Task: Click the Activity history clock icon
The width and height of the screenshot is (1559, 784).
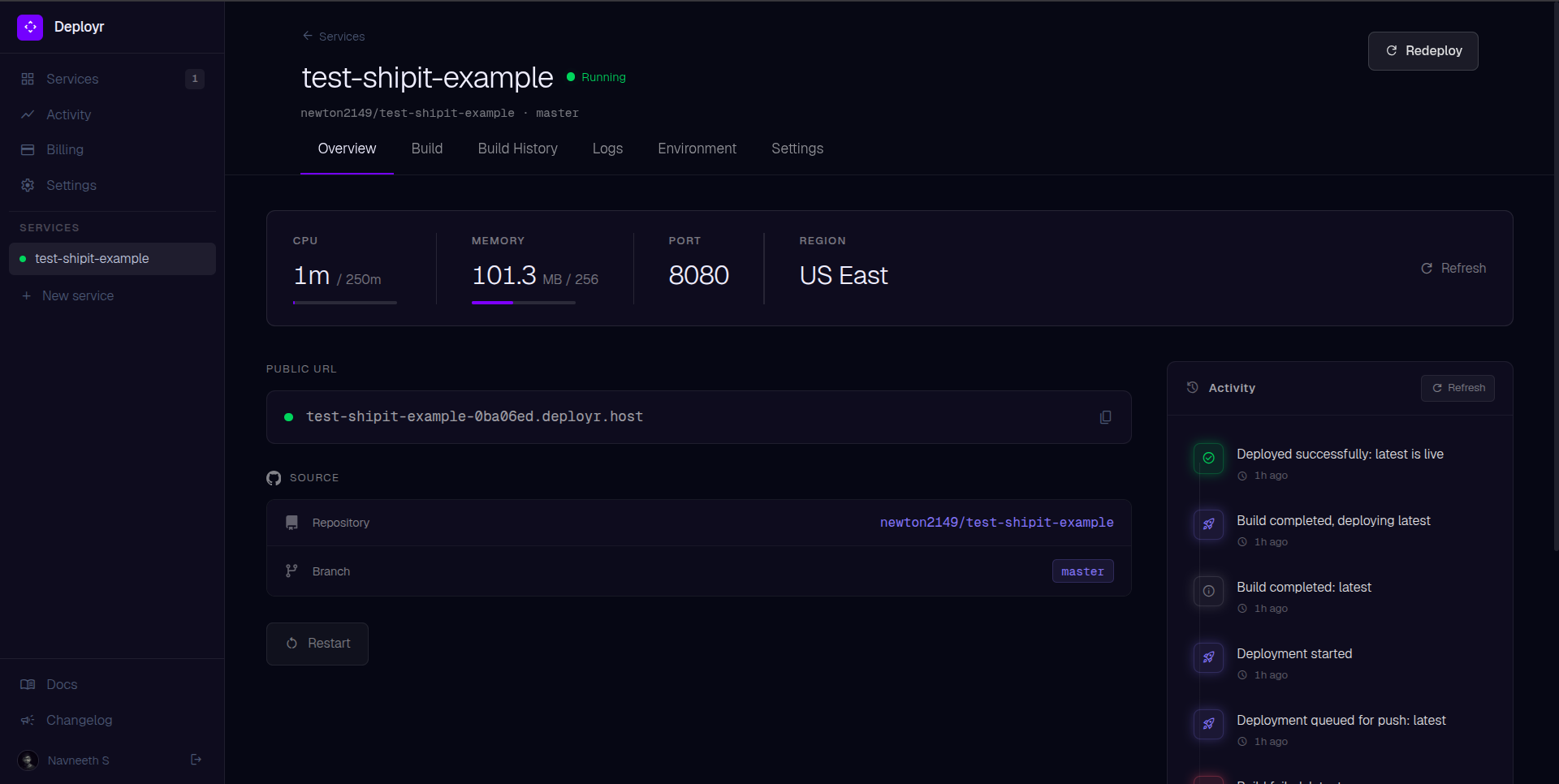Action: [1192, 388]
